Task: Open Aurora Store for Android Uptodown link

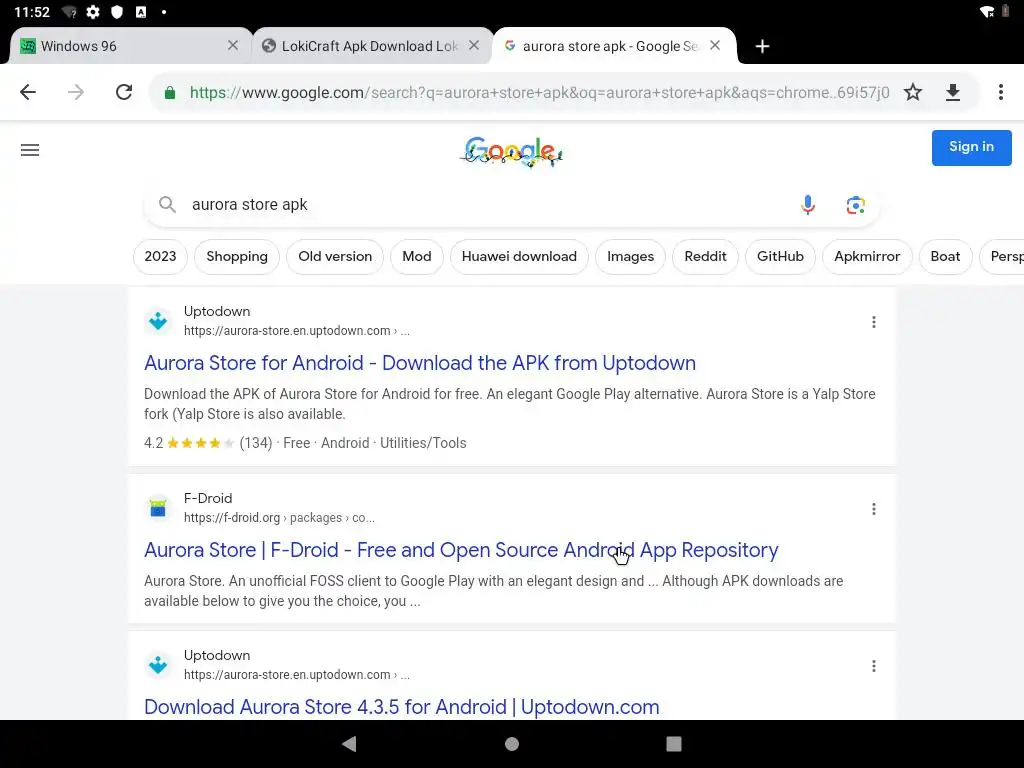Action: tap(420, 363)
